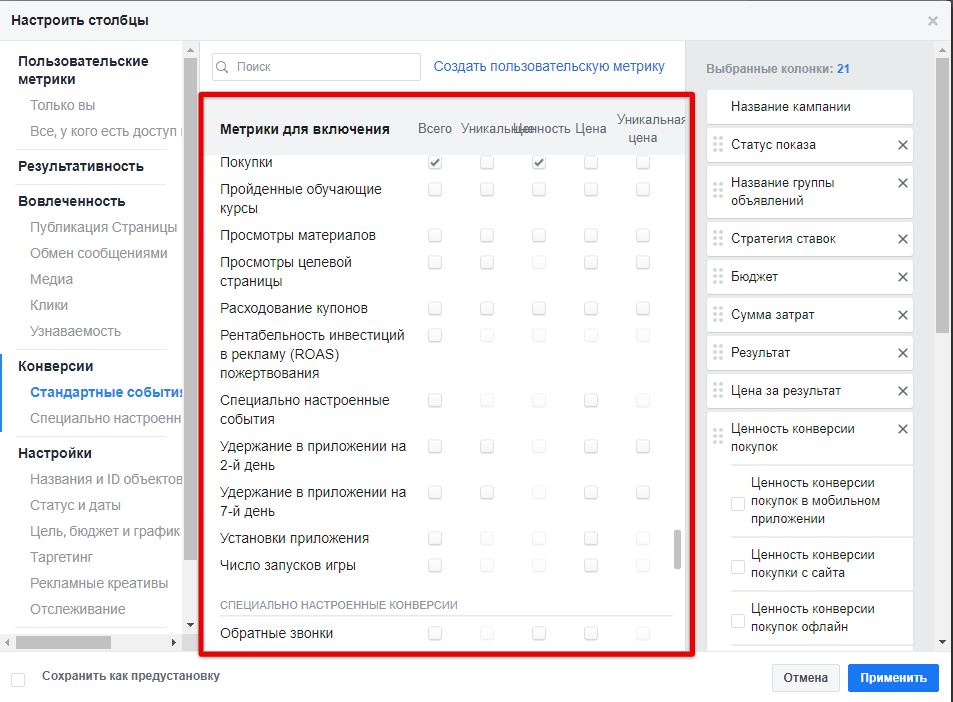Select Специально настроенные under Конверсии

tap(106, 418)
